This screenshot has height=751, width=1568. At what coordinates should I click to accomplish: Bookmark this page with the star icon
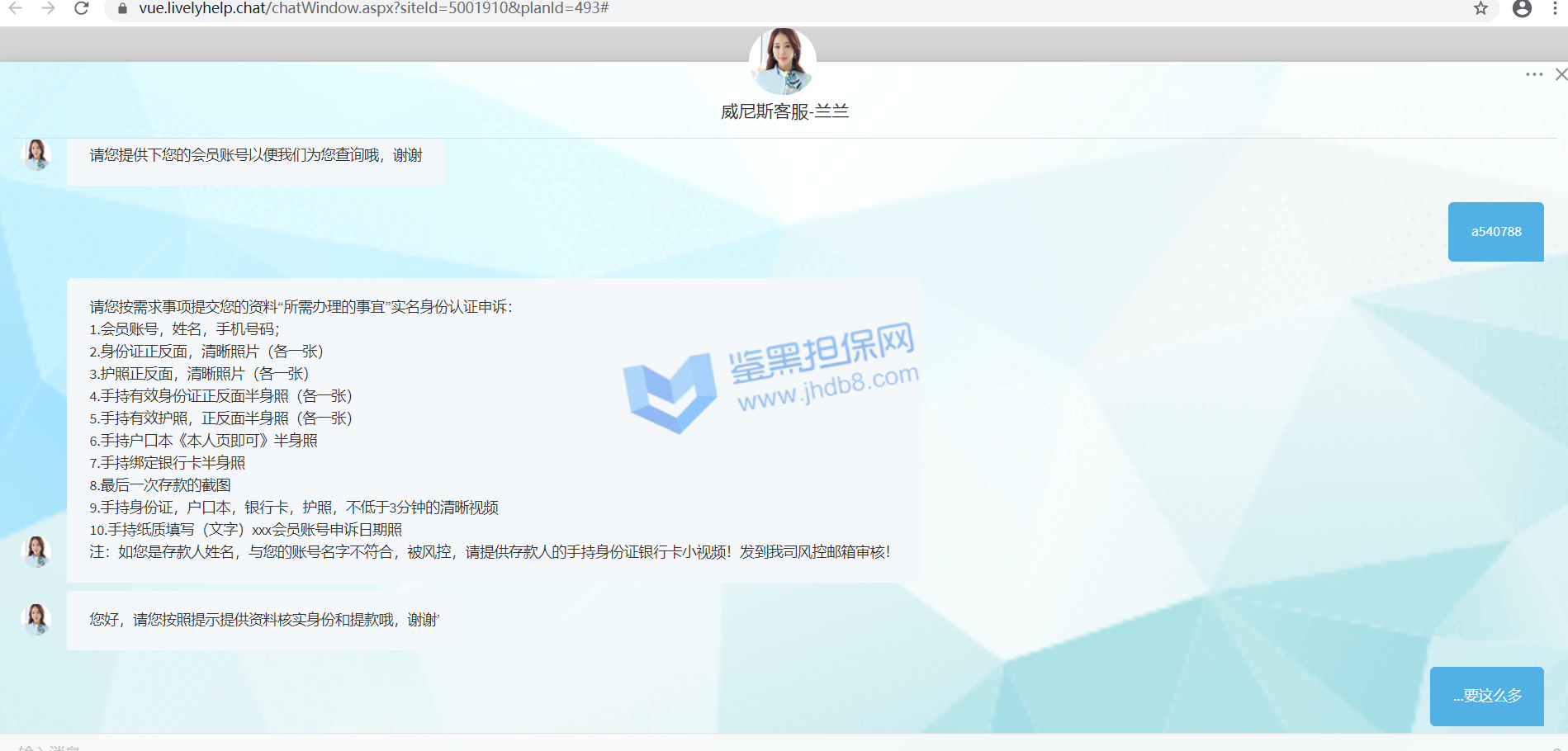click(x=1480, y=8)
